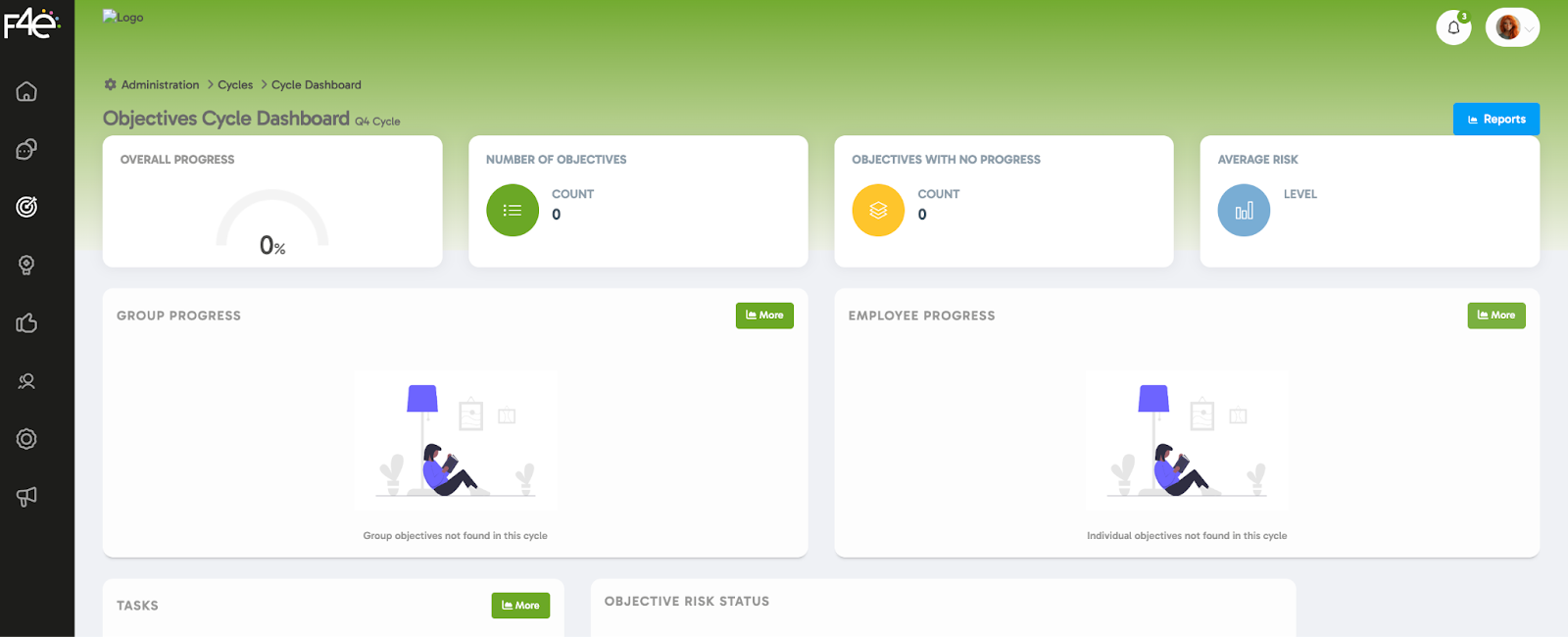The width and height of the screenshot is (1568, 637).
Task: Open the person profile sidebar icon
Action: (x=26, y=381)
